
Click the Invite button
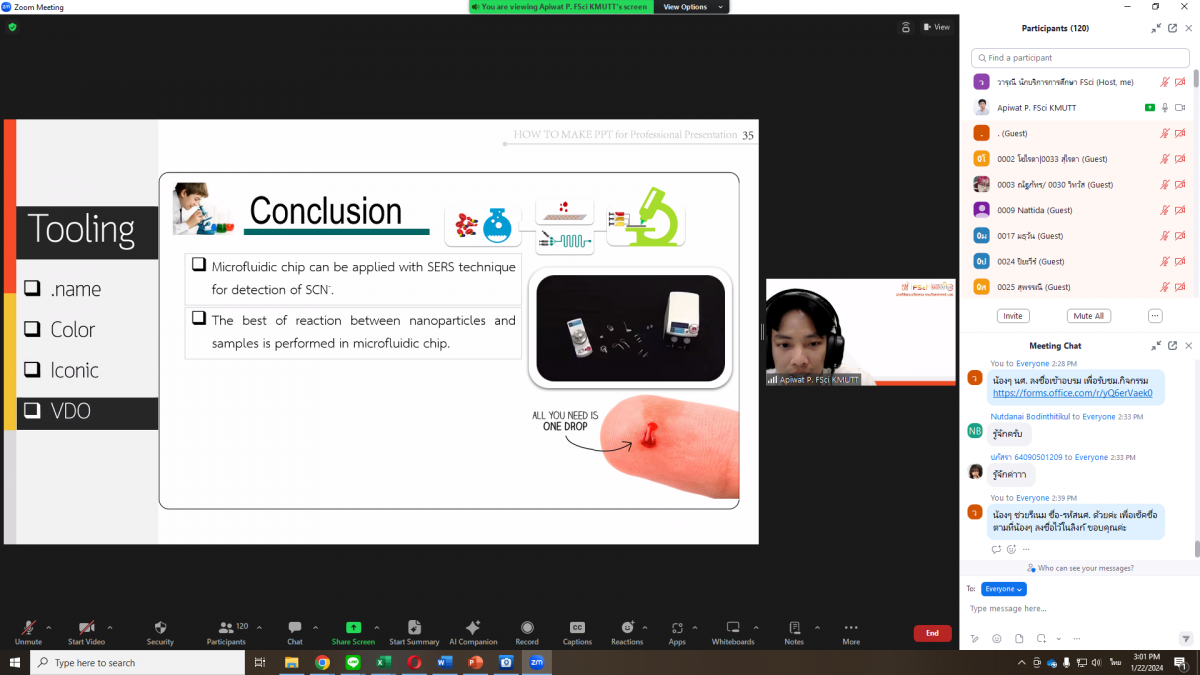coord(1013,316)
